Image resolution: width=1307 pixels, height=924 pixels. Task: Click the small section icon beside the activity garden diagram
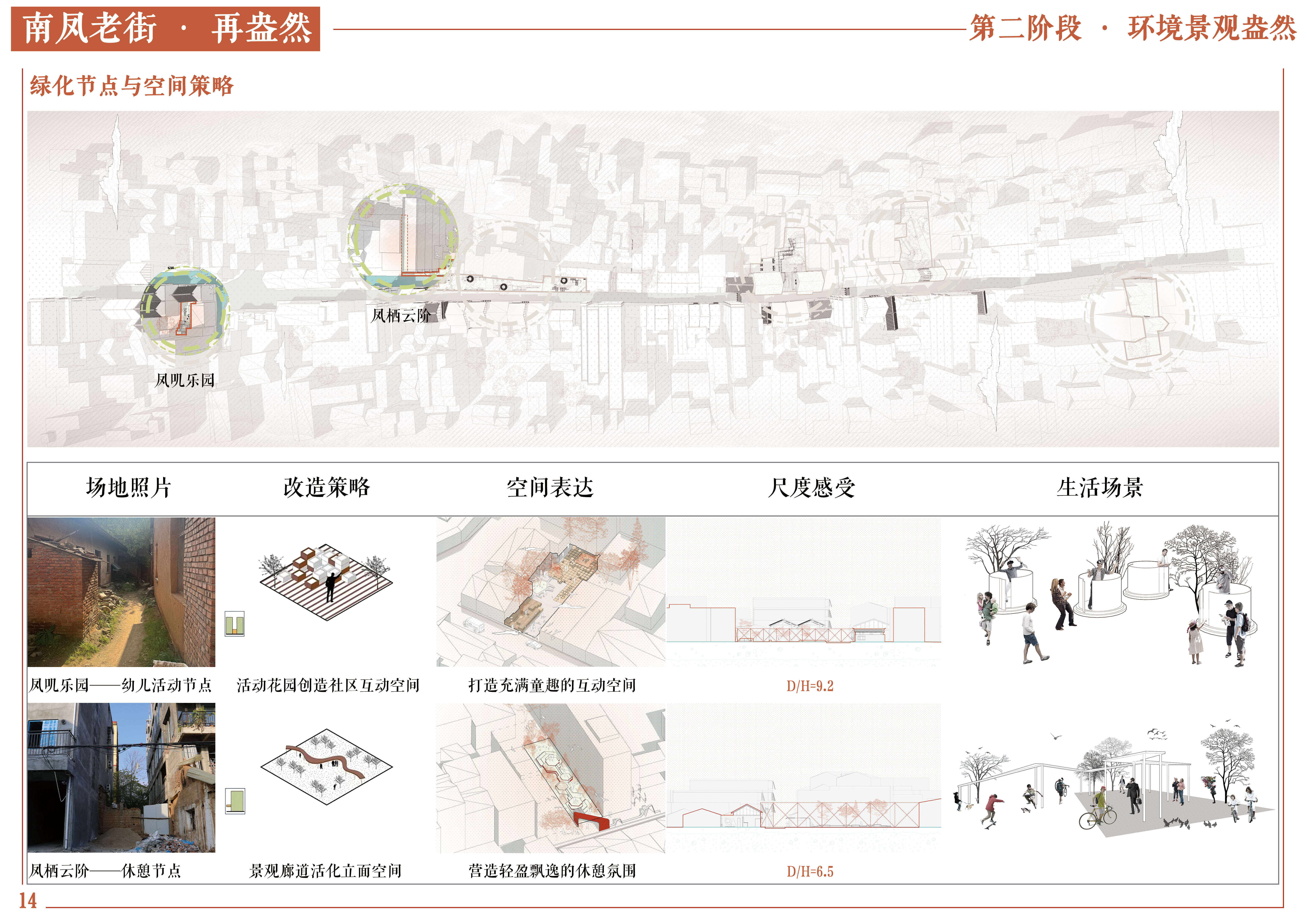point(234,624)
